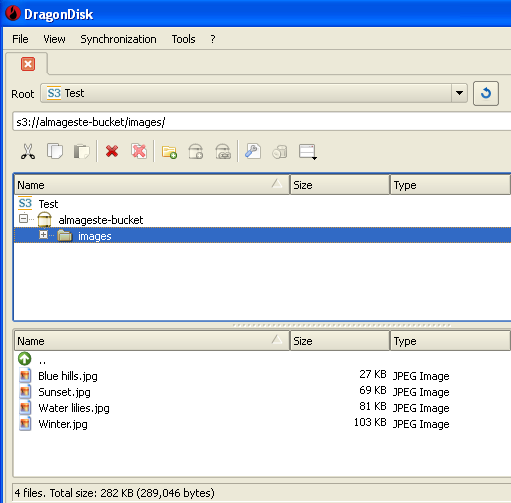511x503 pixels.
Task: Click the Water lilies.jpg file icon
Action: coord(25,408)
